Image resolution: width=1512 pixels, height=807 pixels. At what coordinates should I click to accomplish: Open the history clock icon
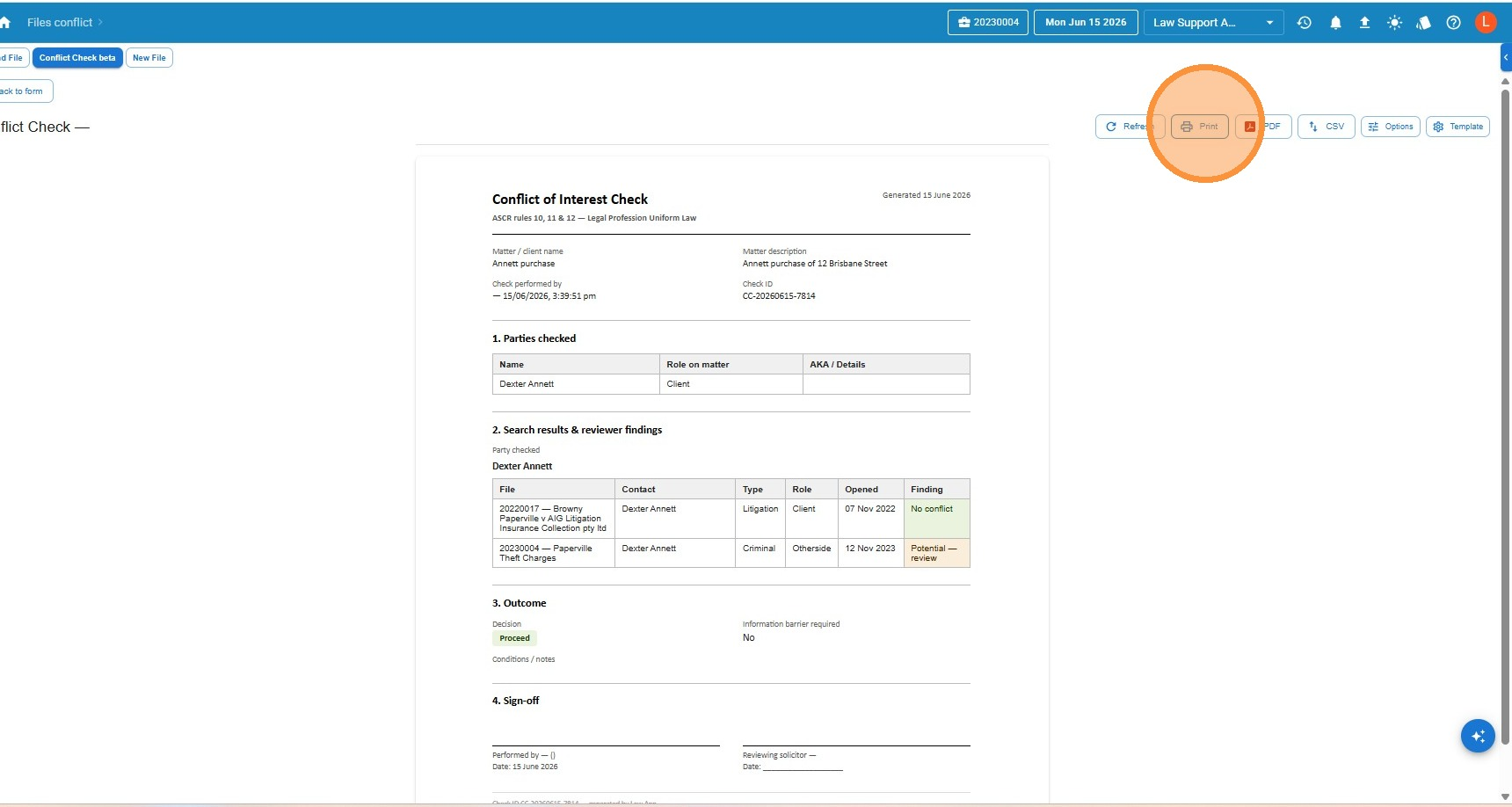coord(1305,23)
